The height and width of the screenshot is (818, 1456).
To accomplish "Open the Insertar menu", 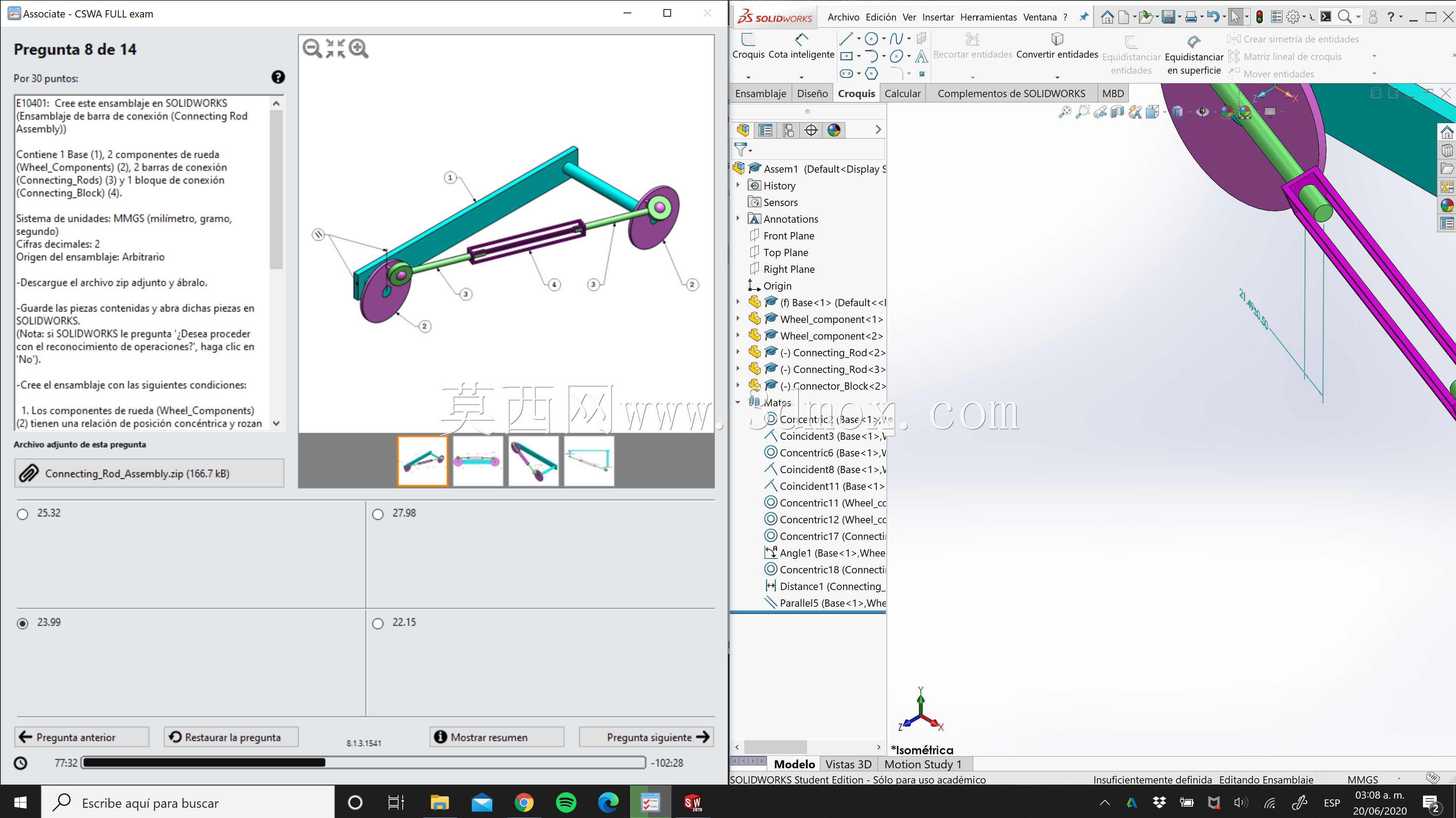I will coord(938,17).
